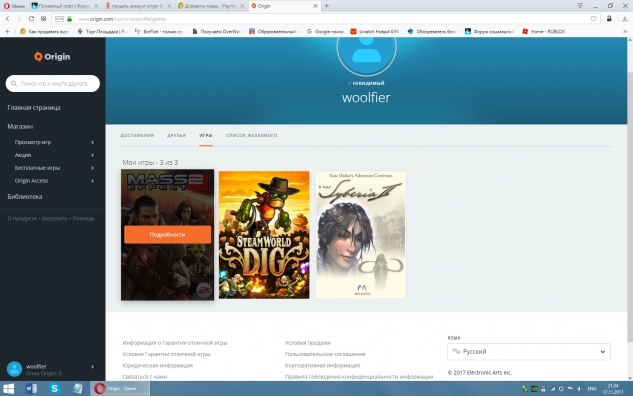
Task: Click the woolfier avatar in the sidebar
Action: (x=14, y=369)
